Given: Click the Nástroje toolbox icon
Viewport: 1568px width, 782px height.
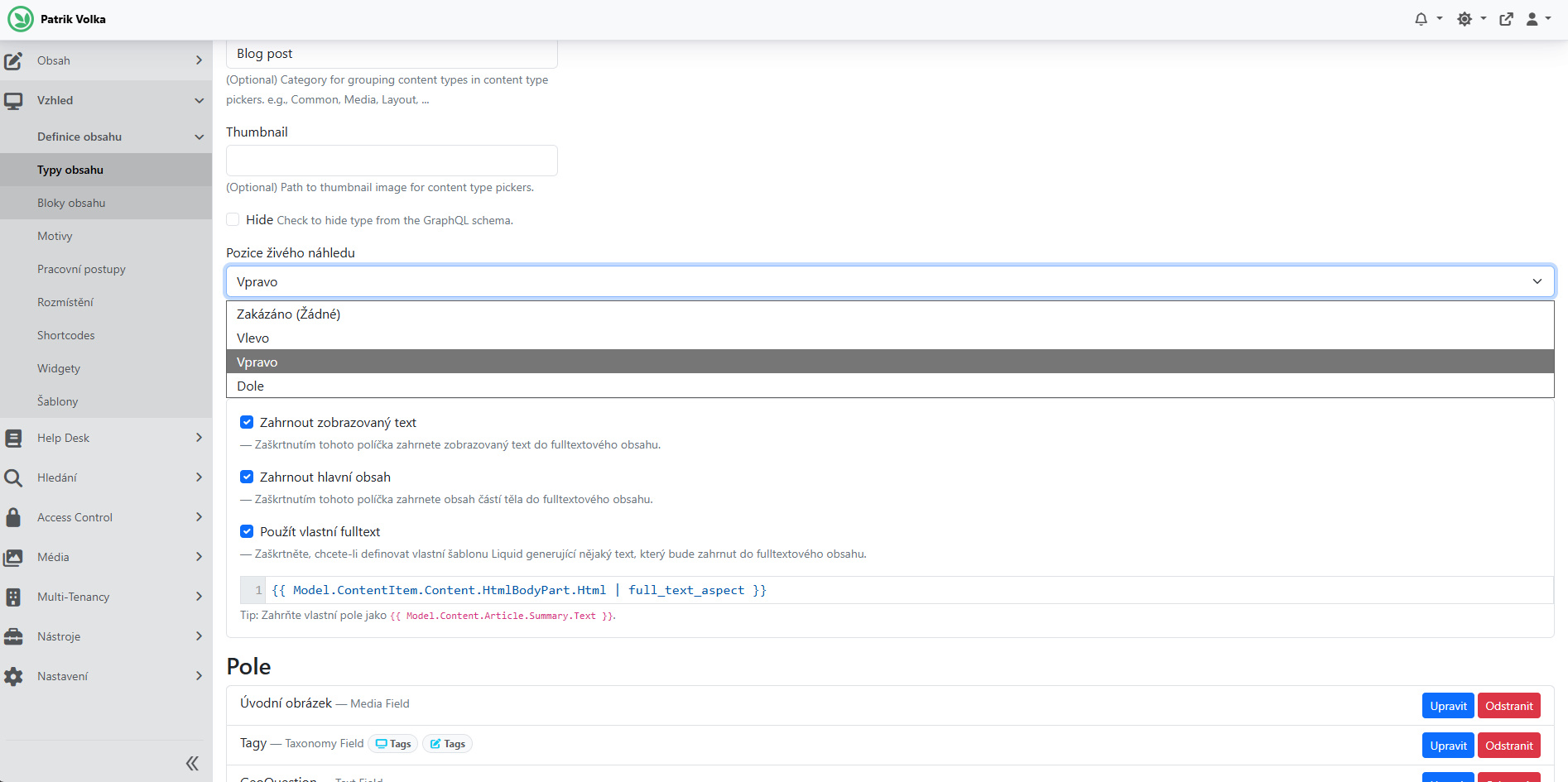Looking at the screenshot, I should coord(13,636).
